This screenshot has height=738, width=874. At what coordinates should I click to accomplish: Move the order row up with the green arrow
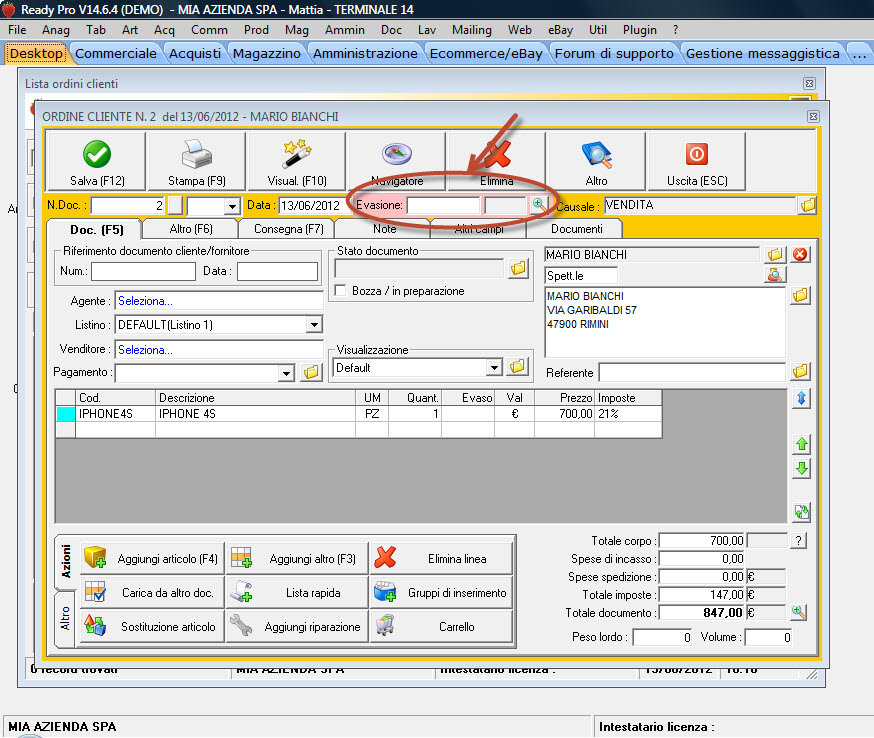(801, 443)
